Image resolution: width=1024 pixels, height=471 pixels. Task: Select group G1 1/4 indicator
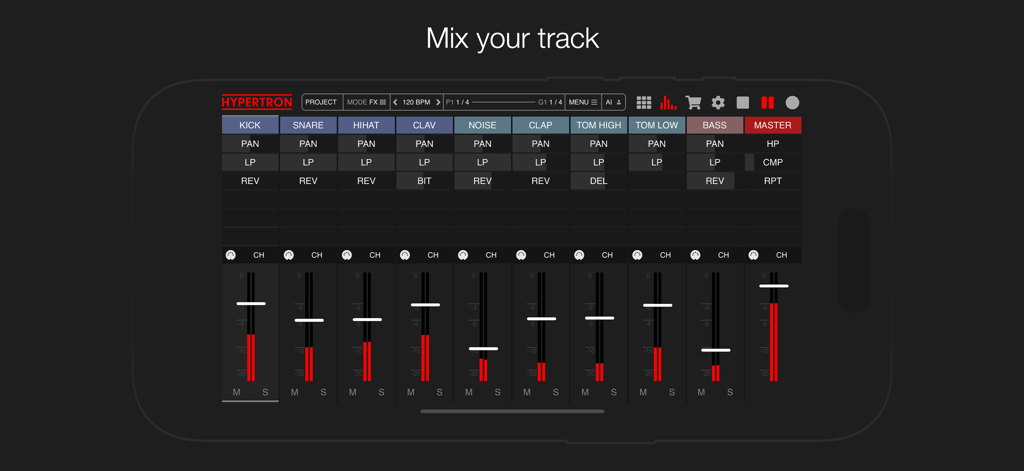[550, 103]
